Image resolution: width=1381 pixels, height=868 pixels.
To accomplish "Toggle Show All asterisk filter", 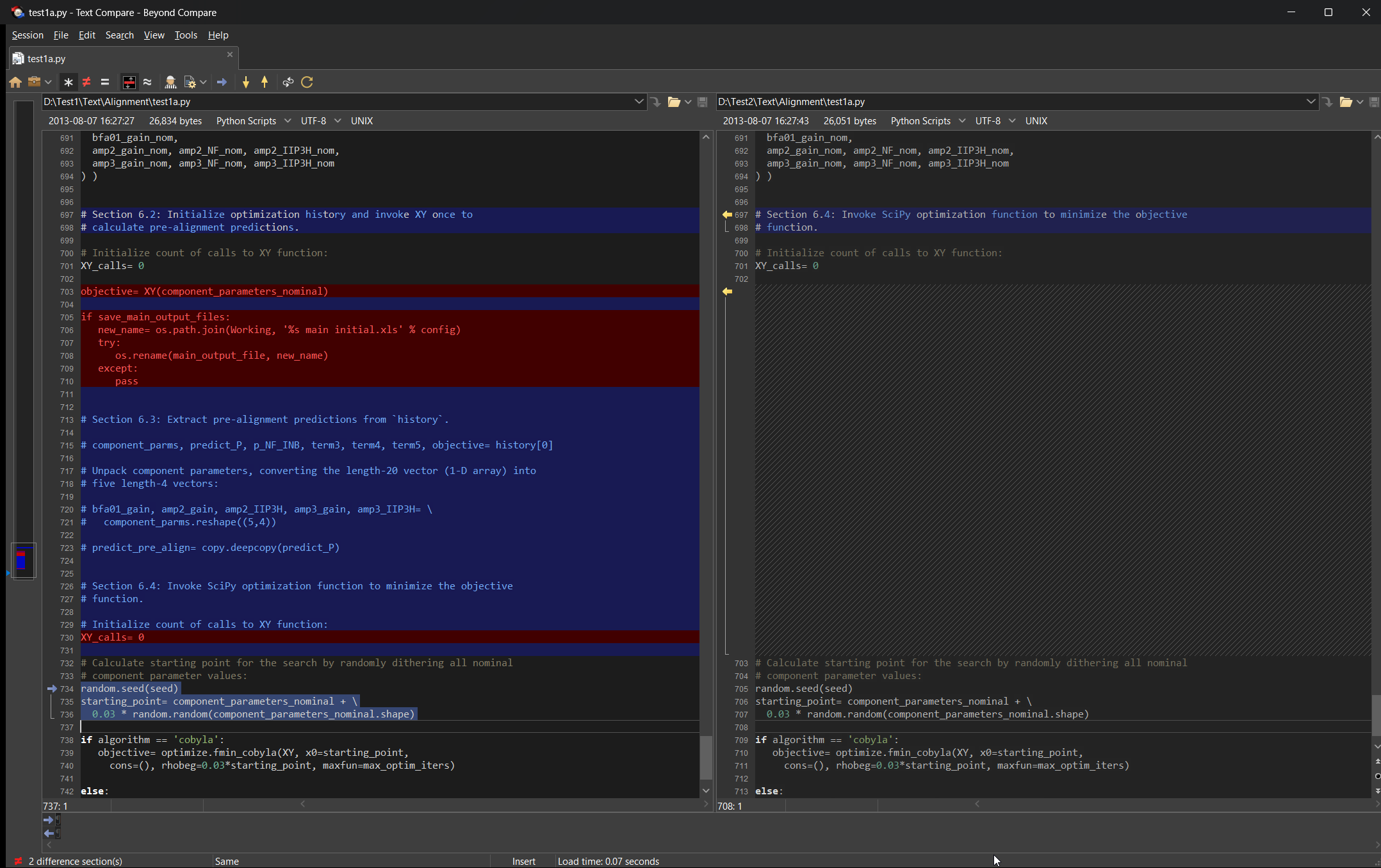I will pos(69,82).
